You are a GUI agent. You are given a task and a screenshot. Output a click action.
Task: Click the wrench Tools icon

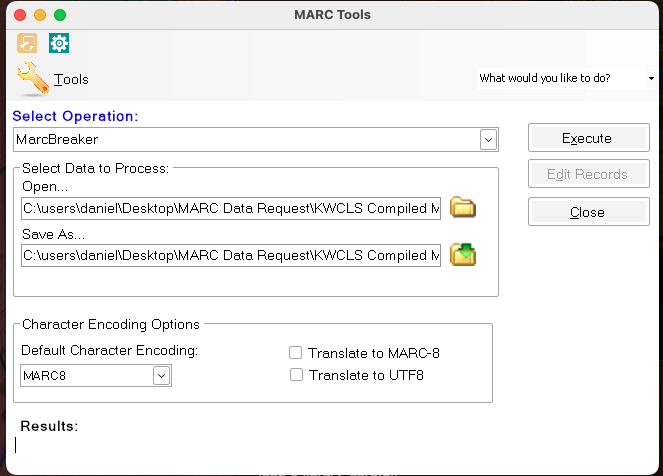33,79
